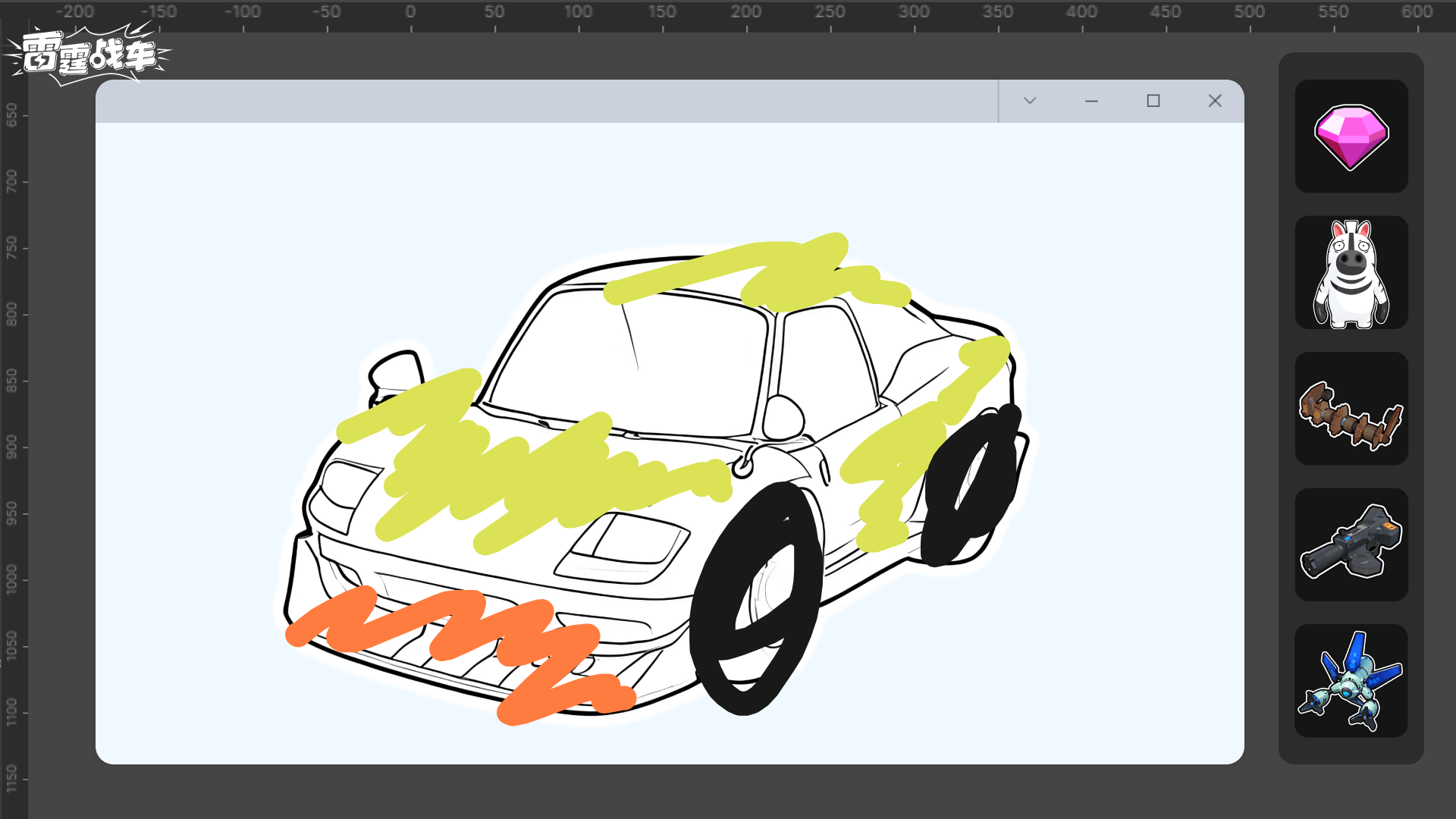Minimize the drawing window
This screenshot has height=819, width=1456.
pos(1091,101)
